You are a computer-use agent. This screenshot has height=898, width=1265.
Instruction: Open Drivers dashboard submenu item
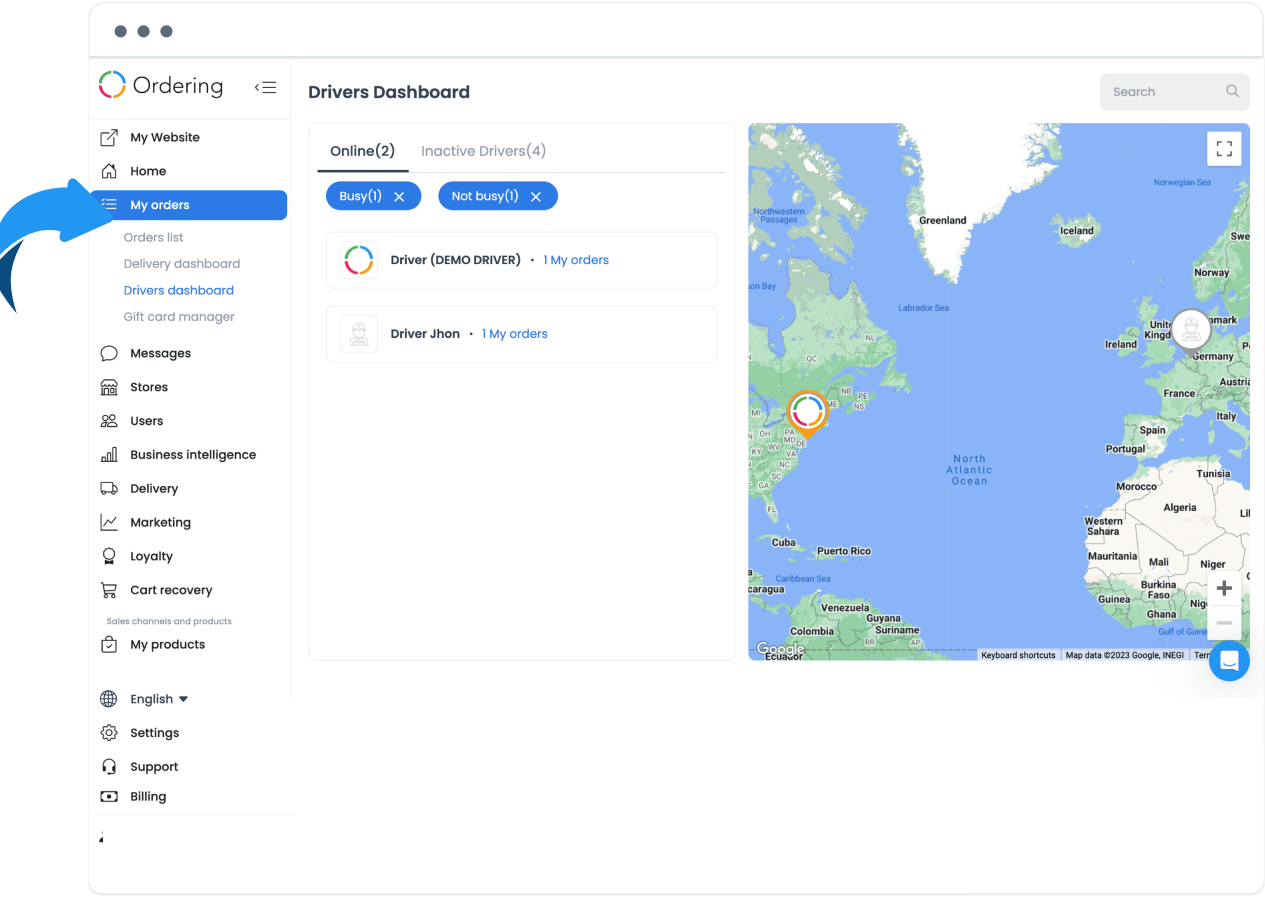tap(179, 290)
